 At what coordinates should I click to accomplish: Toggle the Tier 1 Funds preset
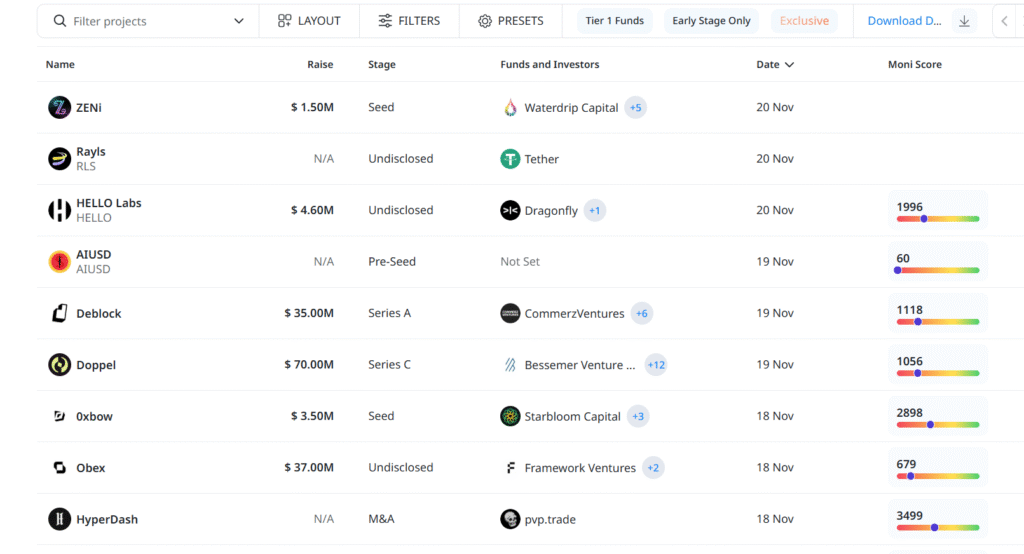(x=615, y=21)
